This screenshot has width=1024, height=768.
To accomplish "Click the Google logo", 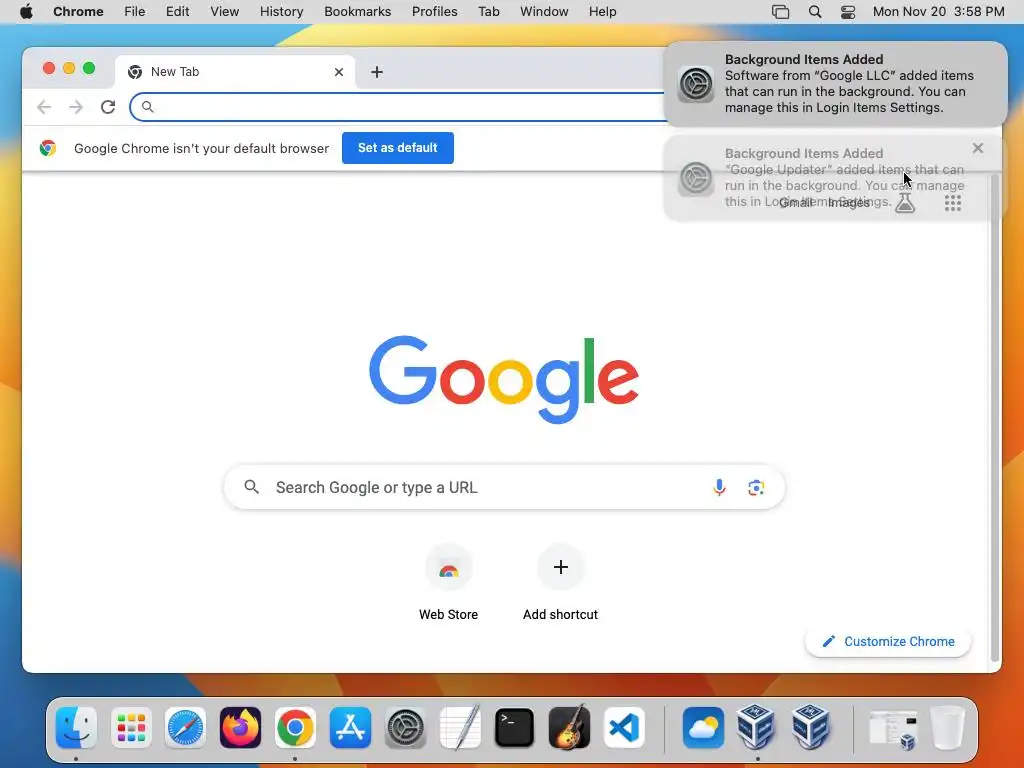I will coord(504,379).
